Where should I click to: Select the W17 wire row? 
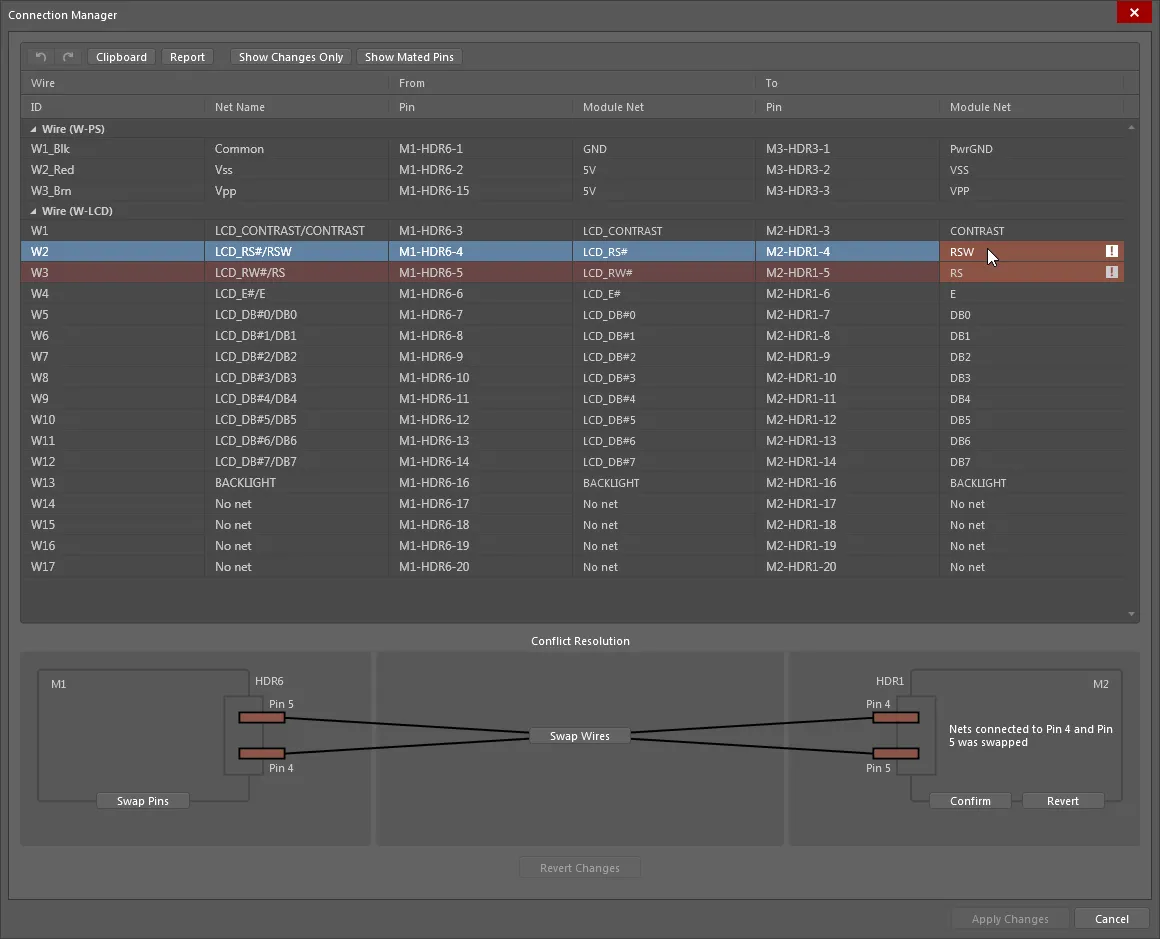click(x=573, y=567)
